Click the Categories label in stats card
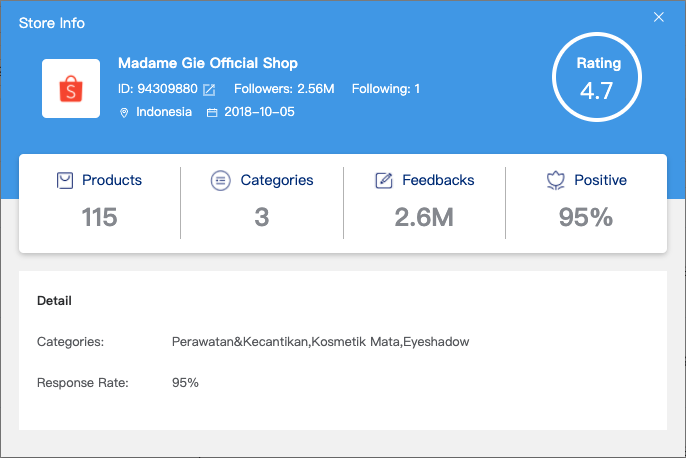The width and height of the screenshot is (686, 458). coord(277,180)
